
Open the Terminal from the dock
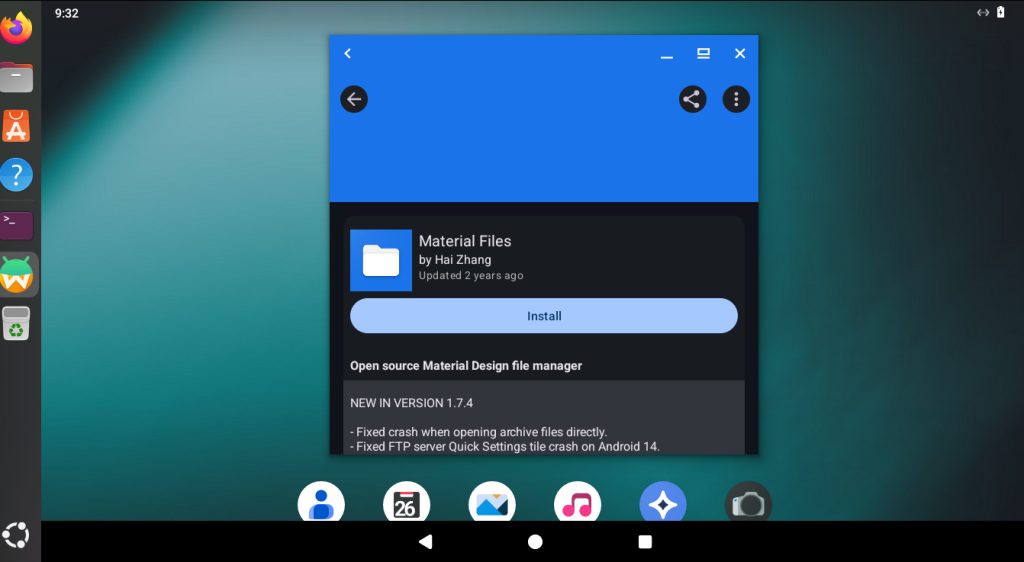click(17, 224)
